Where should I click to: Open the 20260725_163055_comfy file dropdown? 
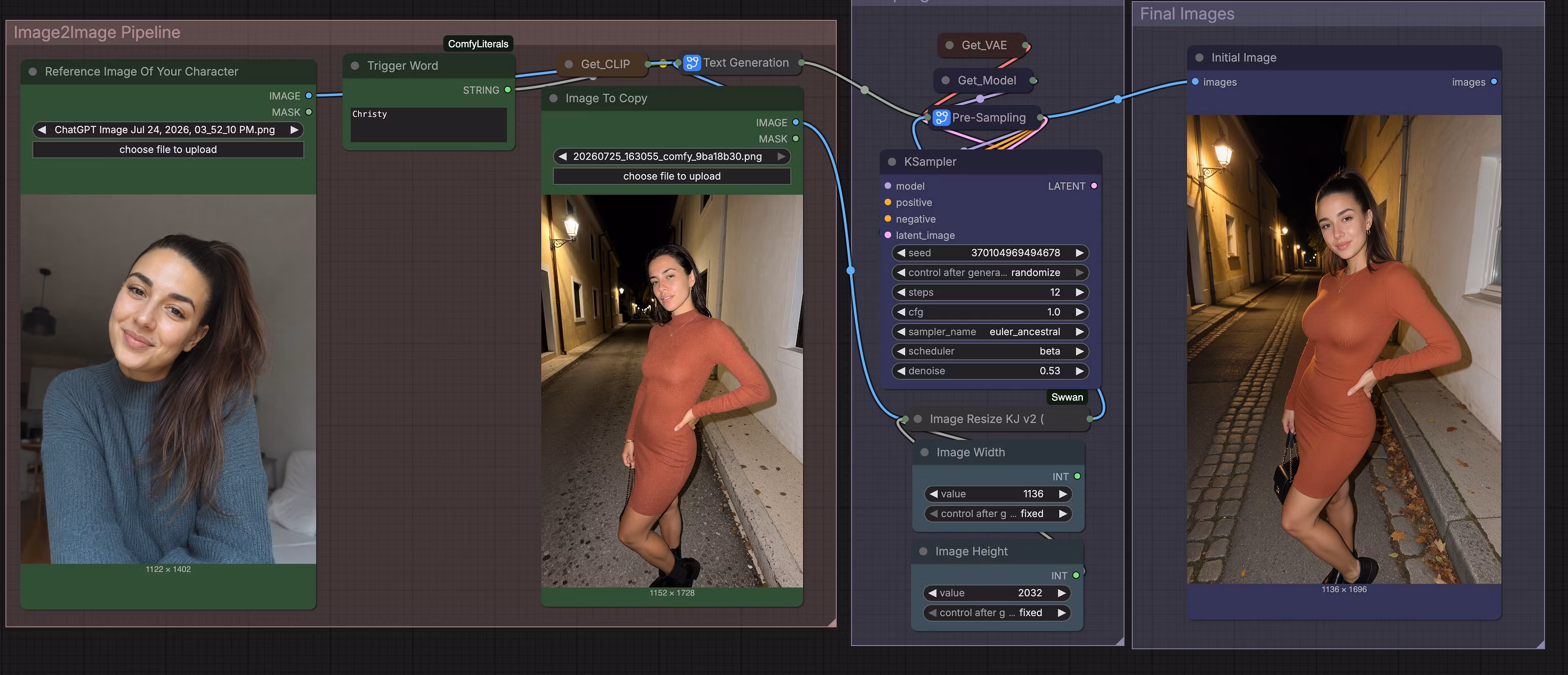[672, 156]
